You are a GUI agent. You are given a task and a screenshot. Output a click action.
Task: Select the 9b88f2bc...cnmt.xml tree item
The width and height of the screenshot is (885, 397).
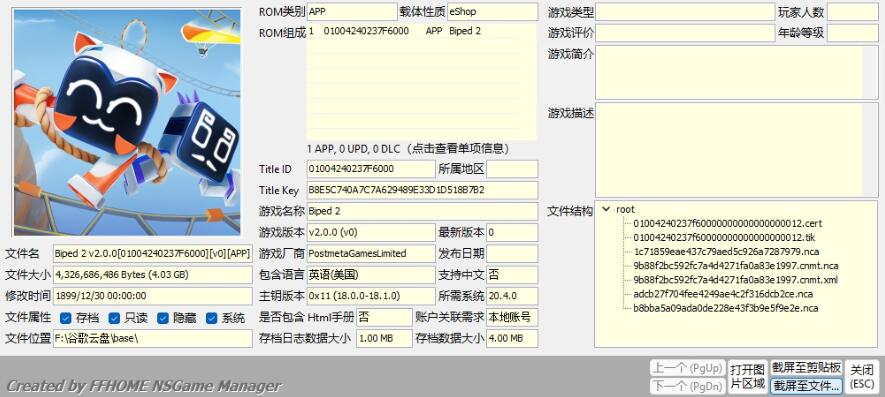click(735, 280)
